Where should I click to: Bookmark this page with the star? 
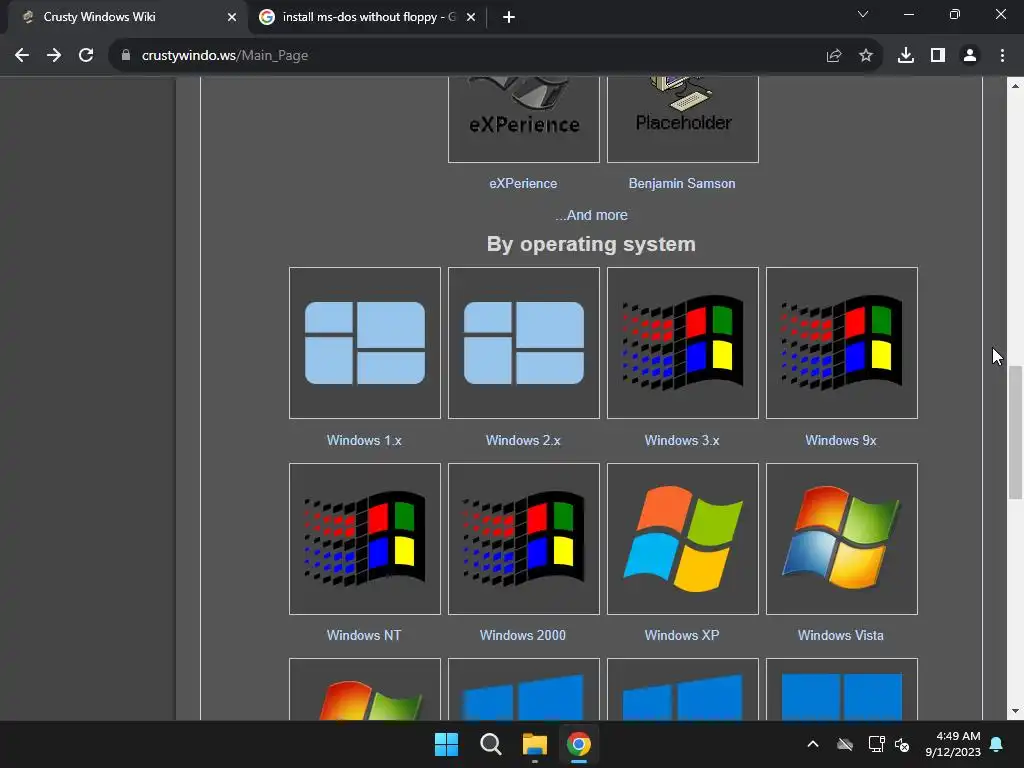pyautogui.click(x=866, y=56)
